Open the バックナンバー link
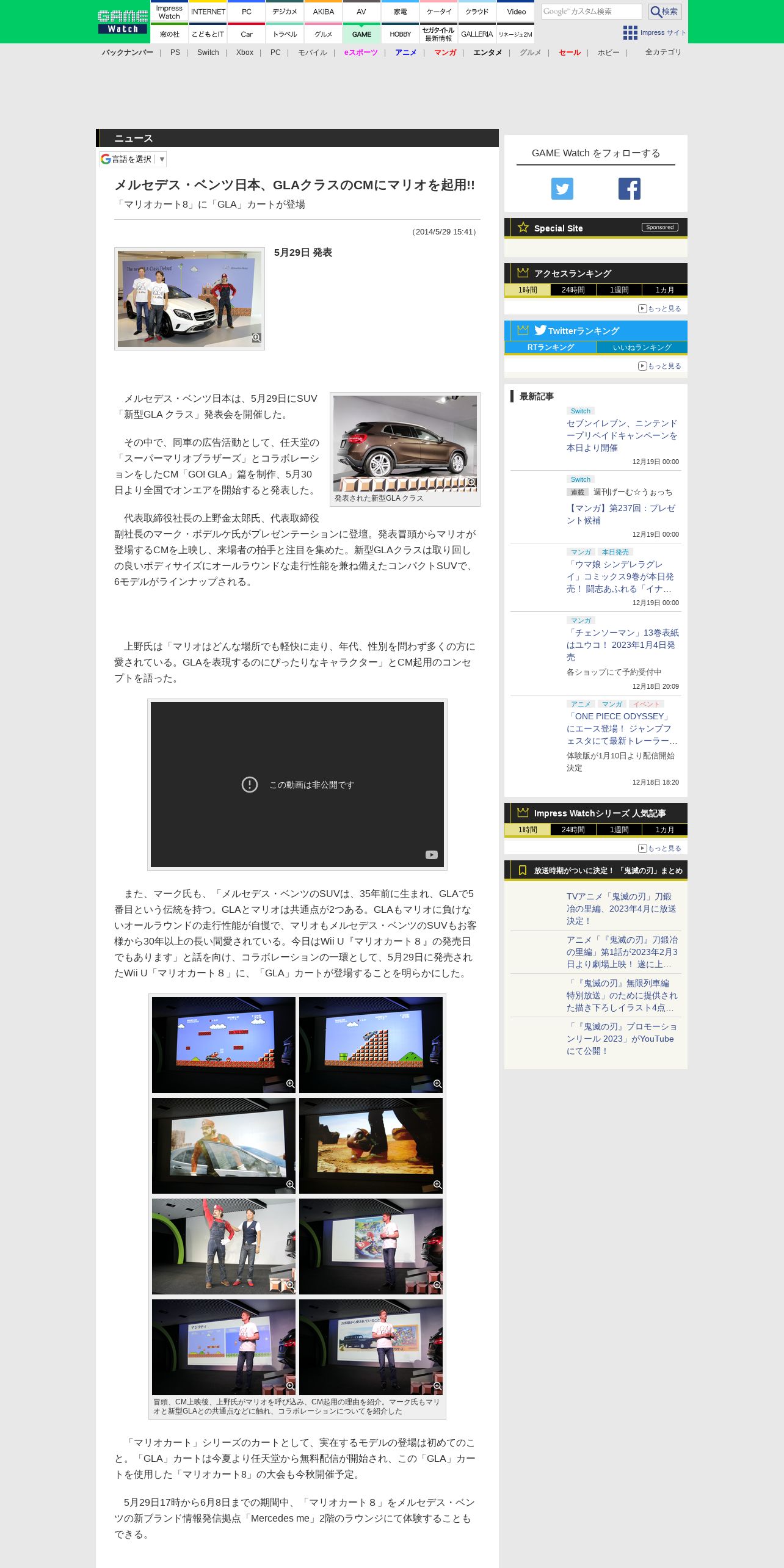Viewport: 784px width, 1568px height. [128, 53]
